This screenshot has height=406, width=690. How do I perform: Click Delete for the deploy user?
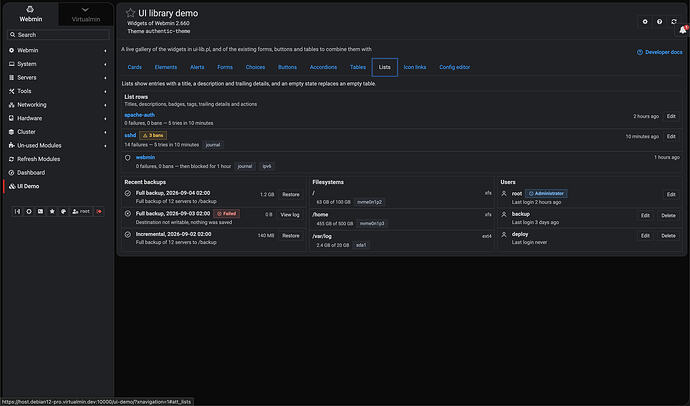pyautogui.click(x=668, y=236)
